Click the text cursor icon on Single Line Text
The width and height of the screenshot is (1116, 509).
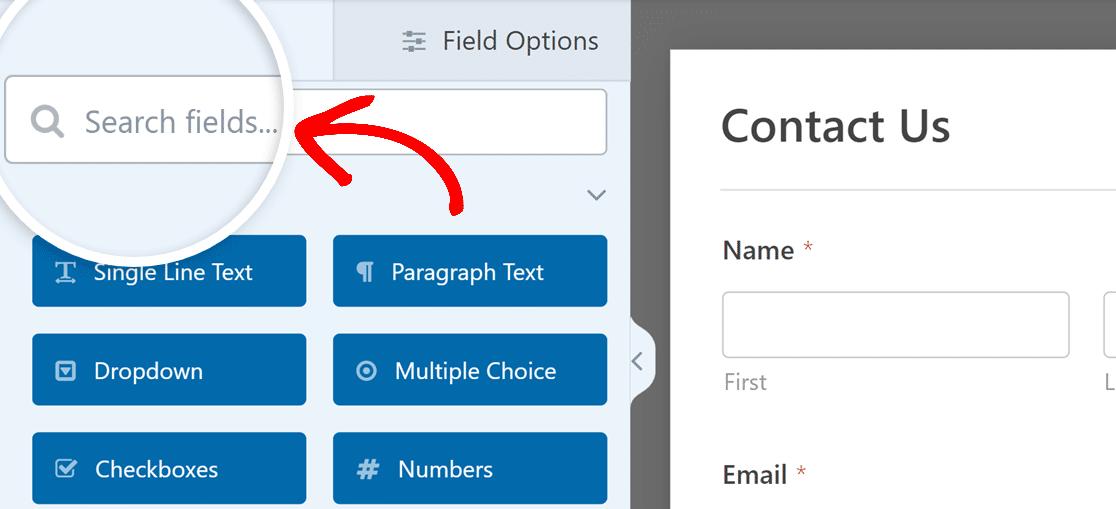pos(66,272)
